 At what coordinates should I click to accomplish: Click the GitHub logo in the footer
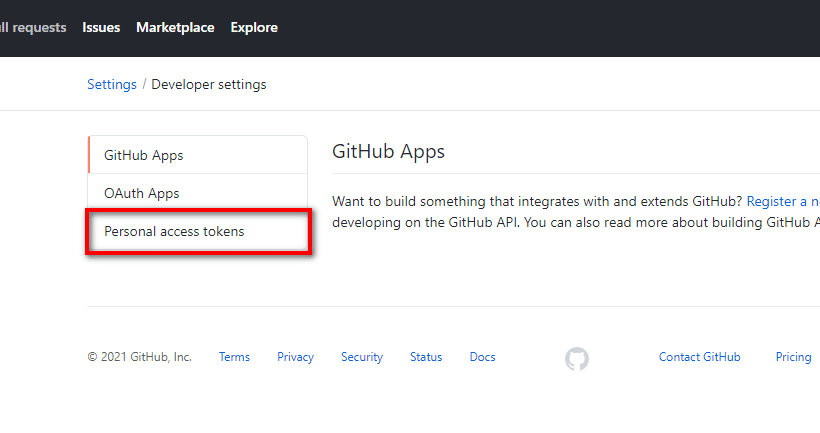pyautogui.click(x=577, y=358)
